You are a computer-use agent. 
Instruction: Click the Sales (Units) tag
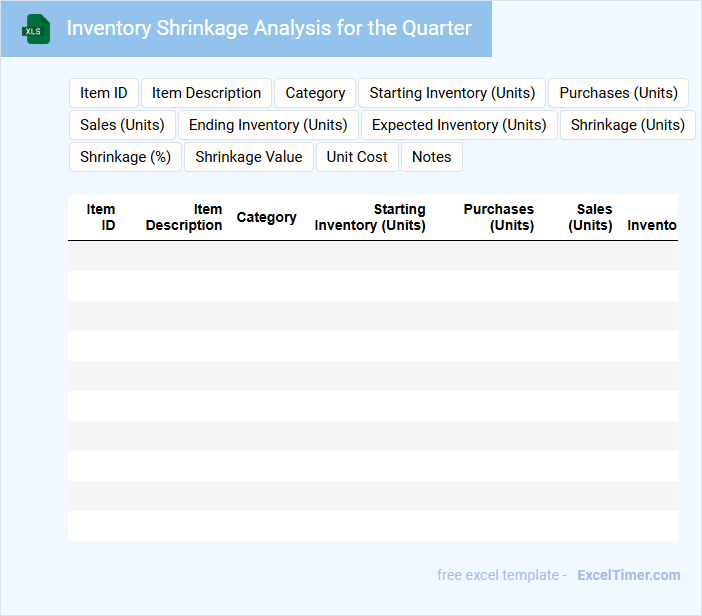click(122, 125)
